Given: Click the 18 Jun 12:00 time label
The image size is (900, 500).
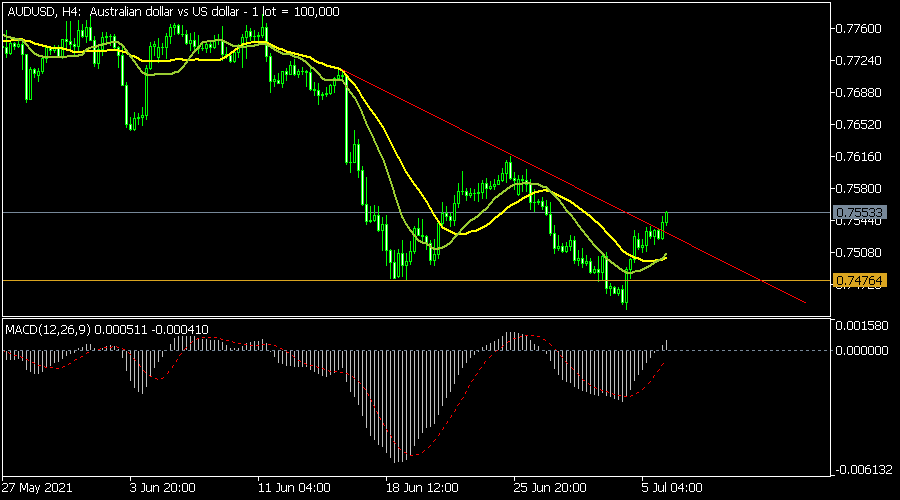Looking at the screenshot, I should pos(422,488).
